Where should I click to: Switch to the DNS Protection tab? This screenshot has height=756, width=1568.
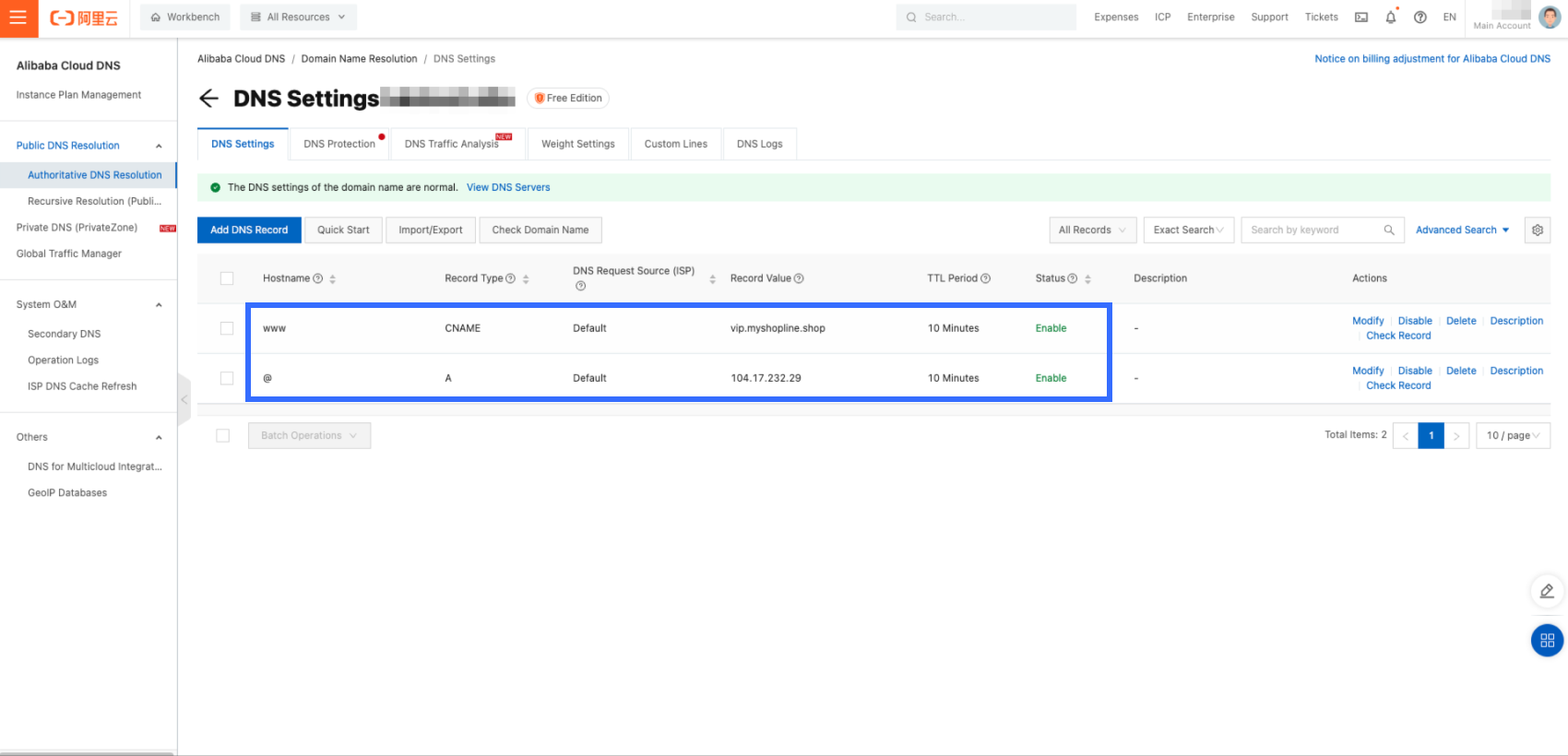[x=339, y=144]
